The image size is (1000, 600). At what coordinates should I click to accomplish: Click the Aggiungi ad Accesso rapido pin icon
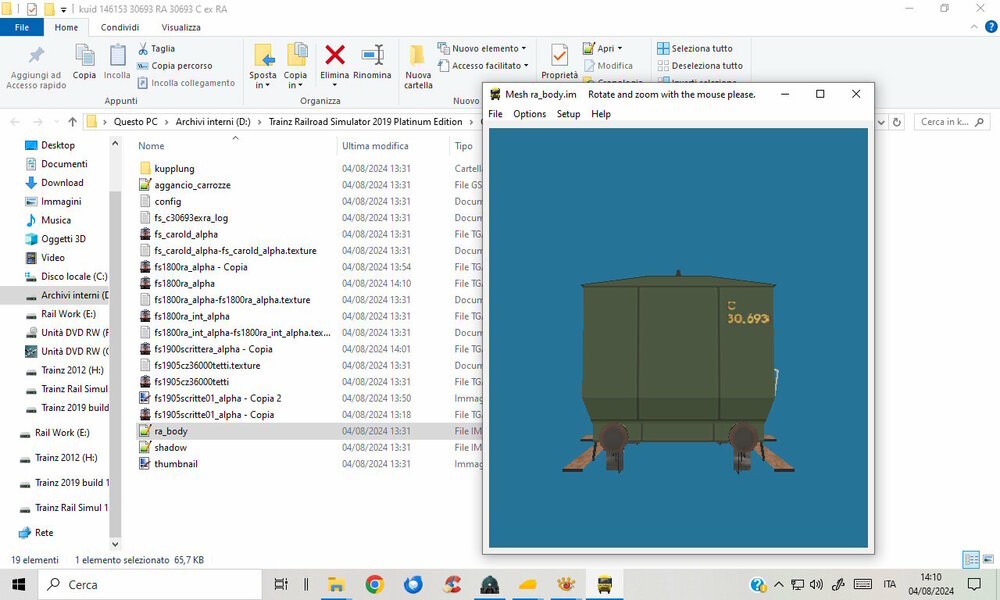tap(36, 55)
